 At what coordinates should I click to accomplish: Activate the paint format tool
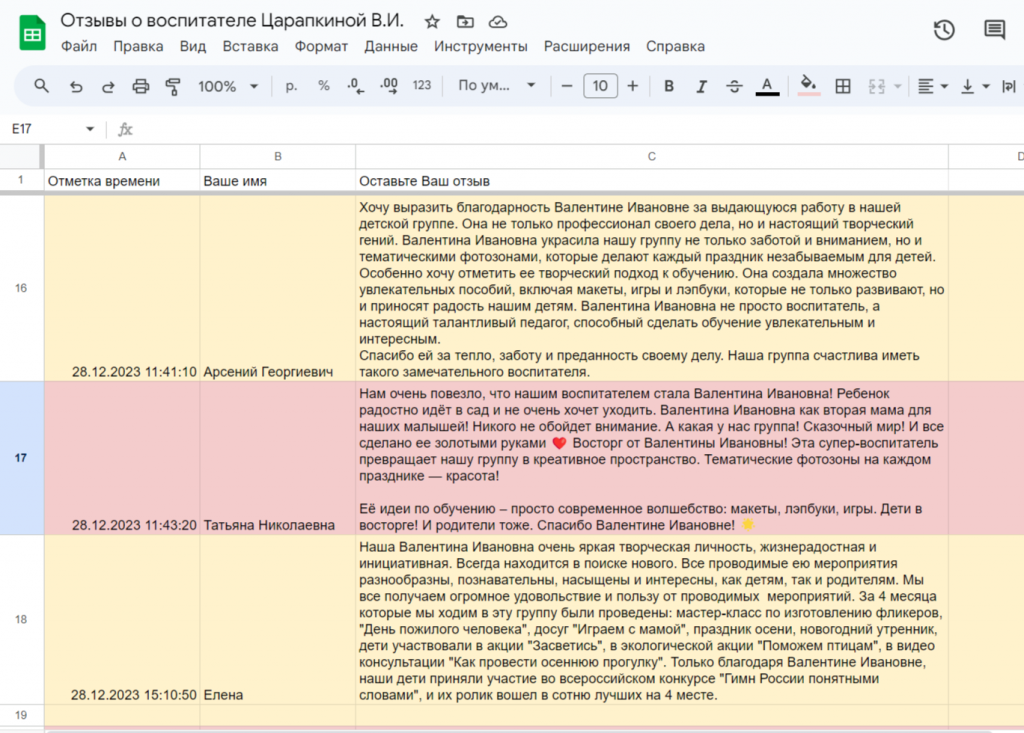[x=173, y=86]
